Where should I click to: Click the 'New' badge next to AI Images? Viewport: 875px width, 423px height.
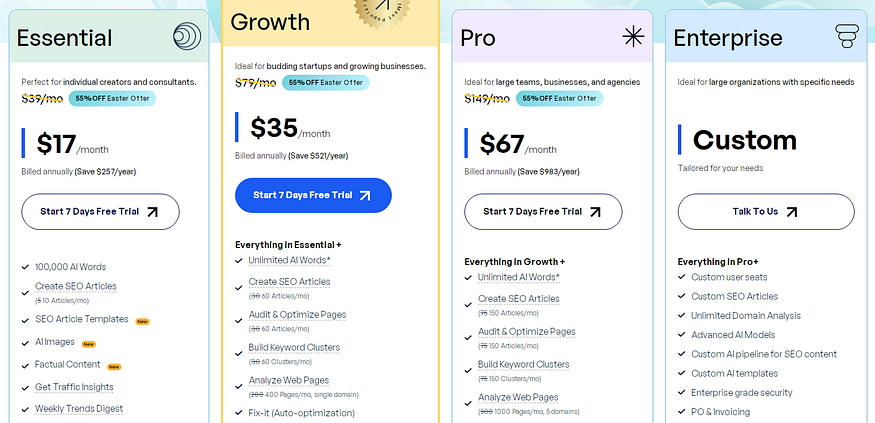[x=89, y=344]
